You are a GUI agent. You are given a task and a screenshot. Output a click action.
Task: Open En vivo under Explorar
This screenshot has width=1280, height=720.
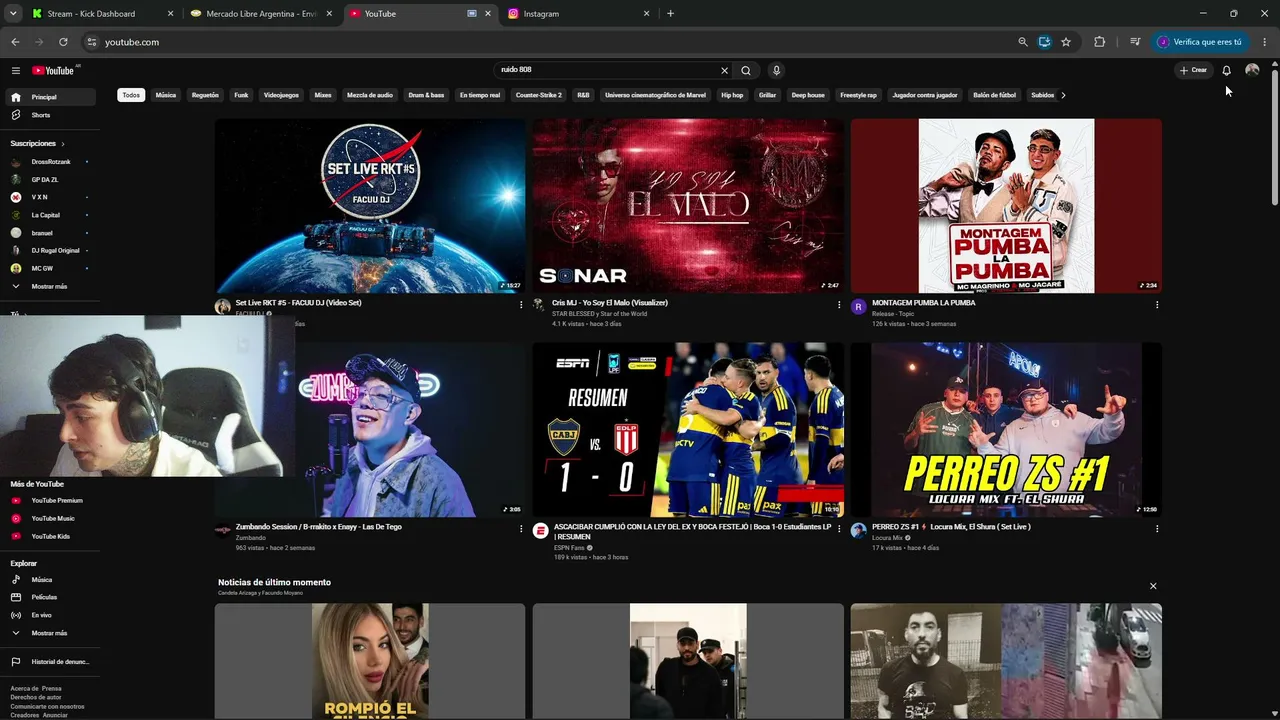coord(52,615)
